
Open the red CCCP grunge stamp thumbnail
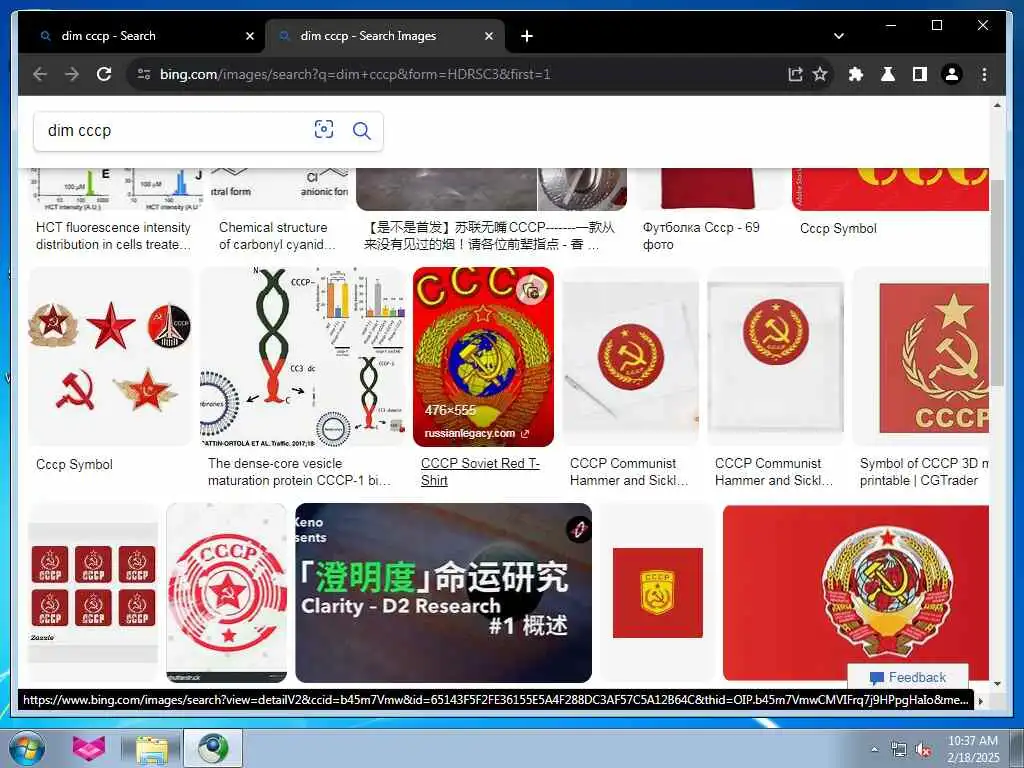pyautogui.click(x=227, y=592)
